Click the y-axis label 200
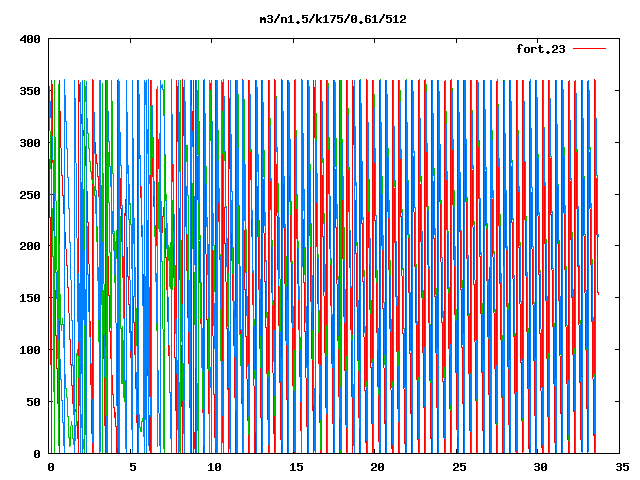The width and height of the screenshot is (640, 480). (x=30, y=246)
